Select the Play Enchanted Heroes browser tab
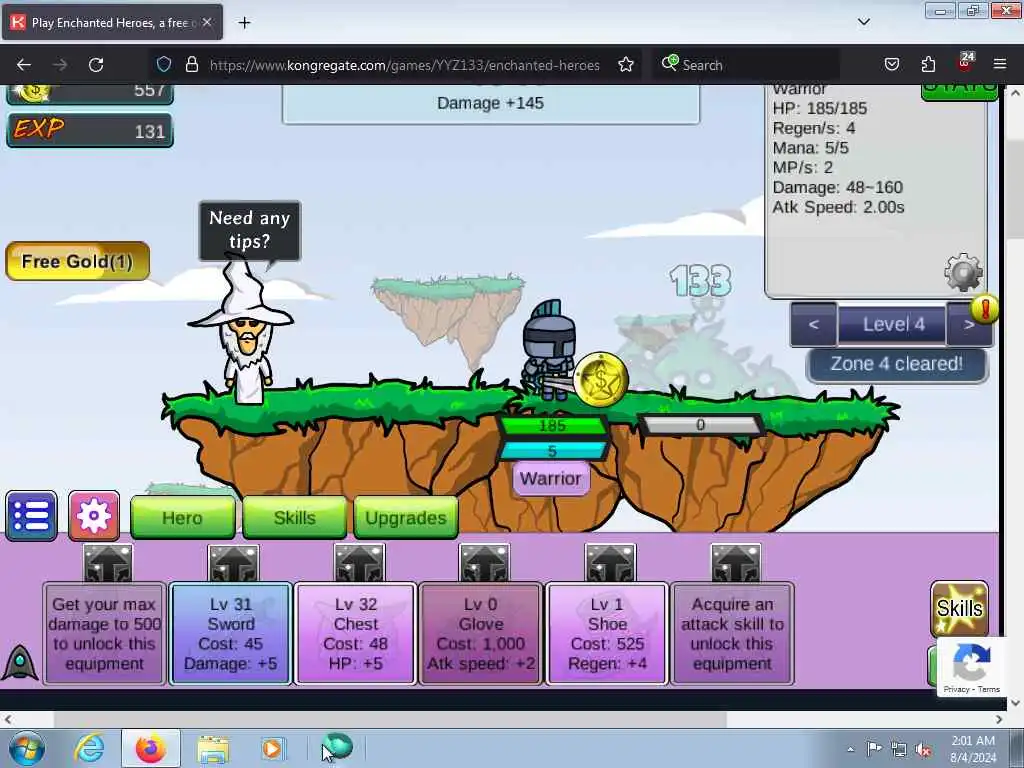 click(x=112, y=22)
